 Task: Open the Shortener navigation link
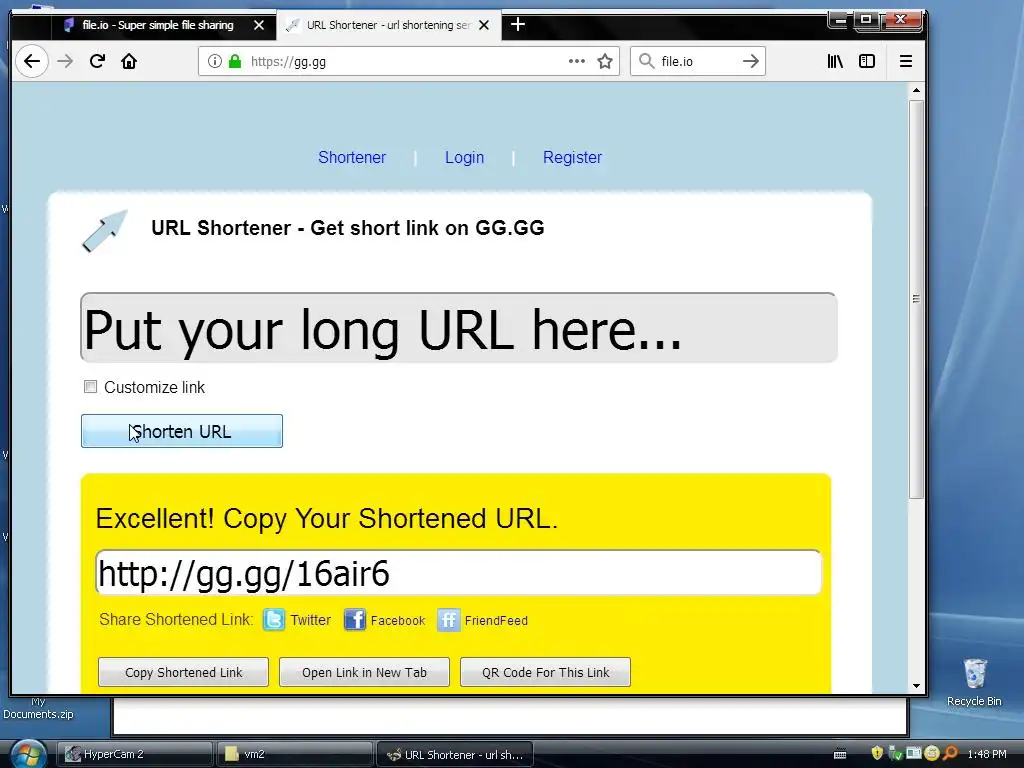point(352,157)
